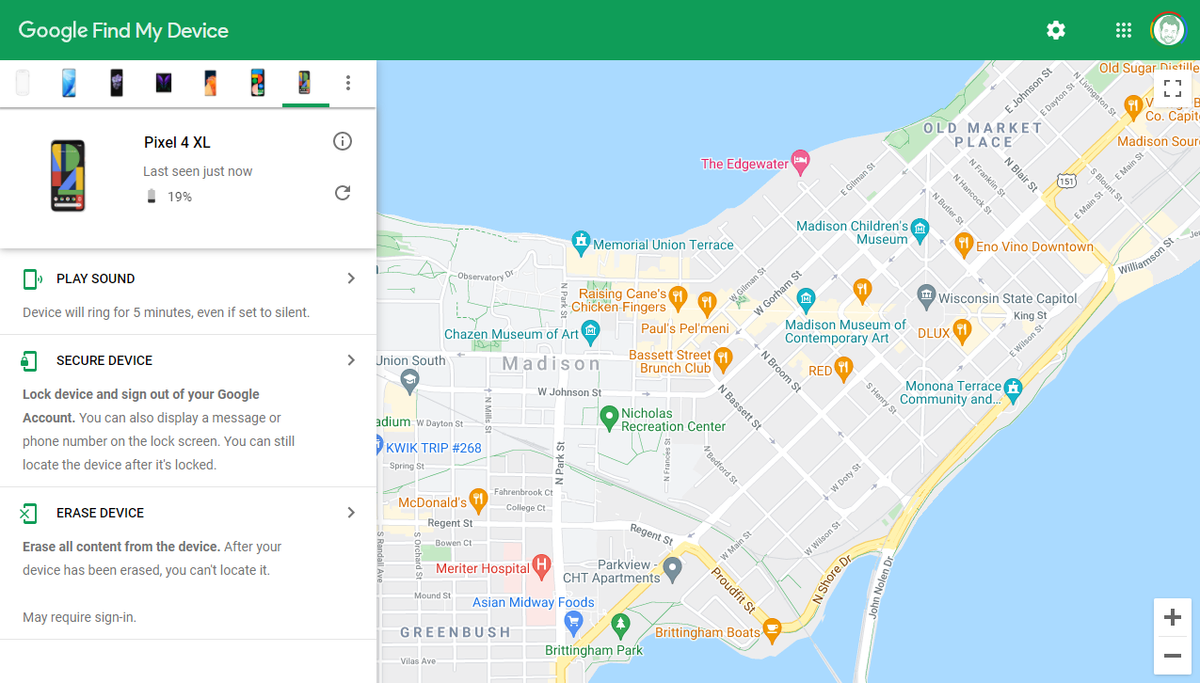
Task: Select the blue phone device tab
Action: pos(68,83)
